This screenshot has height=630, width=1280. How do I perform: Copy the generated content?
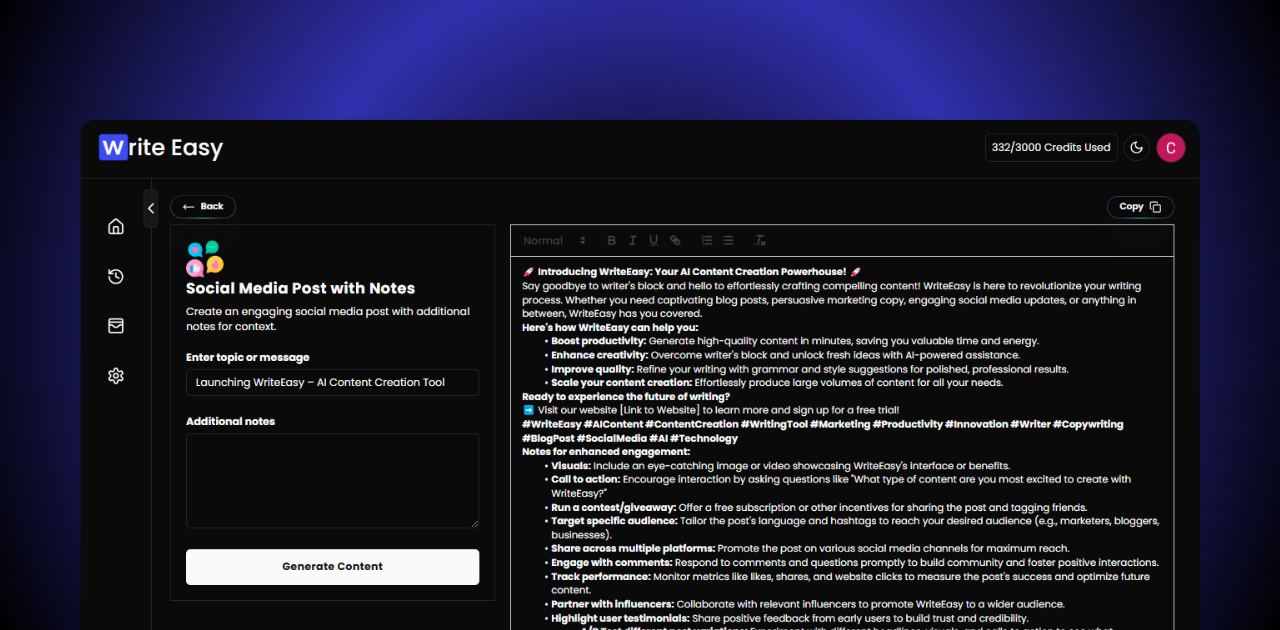pyautogui.click(x=1140, y=207)
